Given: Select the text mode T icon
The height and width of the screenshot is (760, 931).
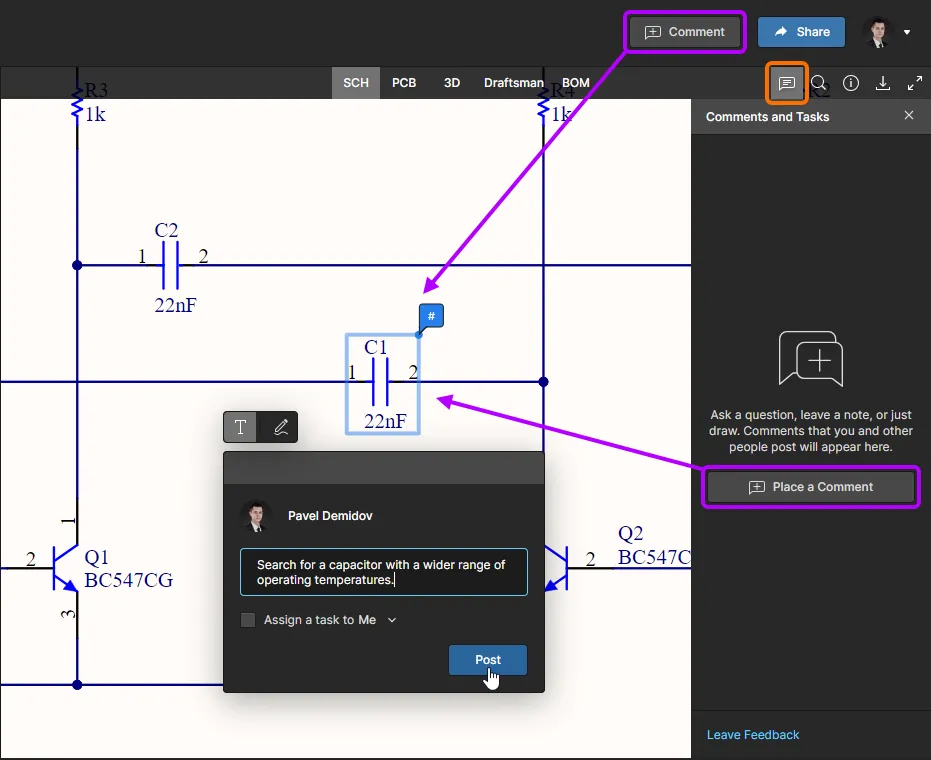Looking at the screenshot, I should pos(239,427).
